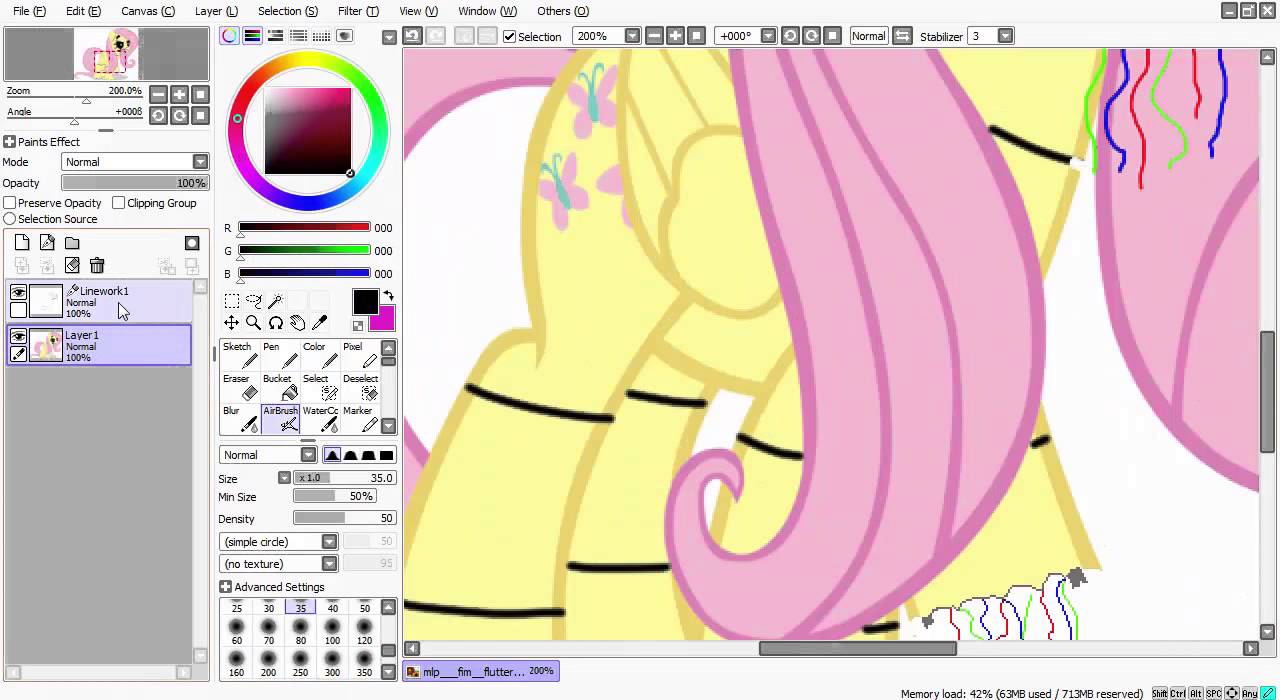The image size is (1280, 700).
Task: Show the RGB slider panel
Action: tap(253, 36)
